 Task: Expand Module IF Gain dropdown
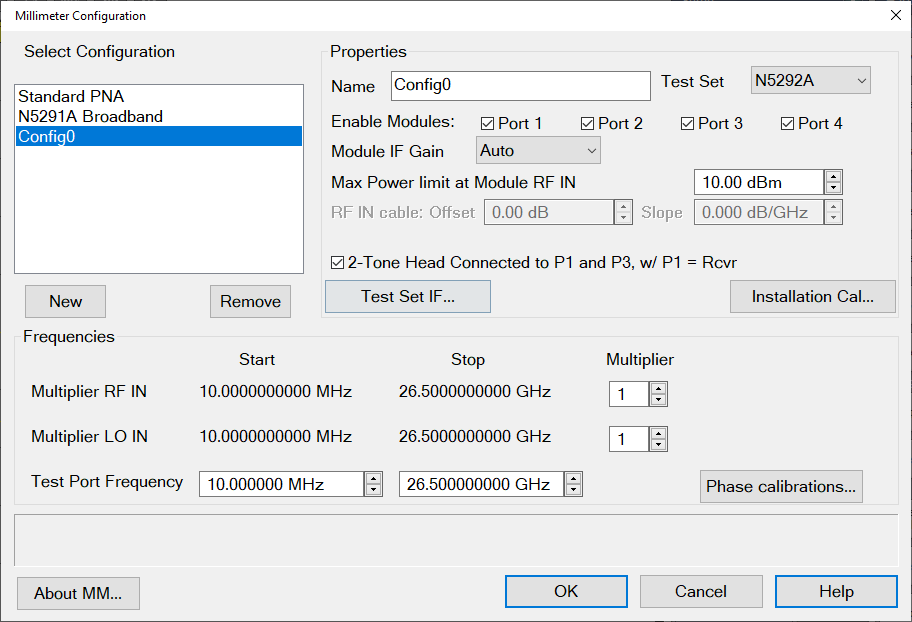pyautogui.click(x=538, y=151)
